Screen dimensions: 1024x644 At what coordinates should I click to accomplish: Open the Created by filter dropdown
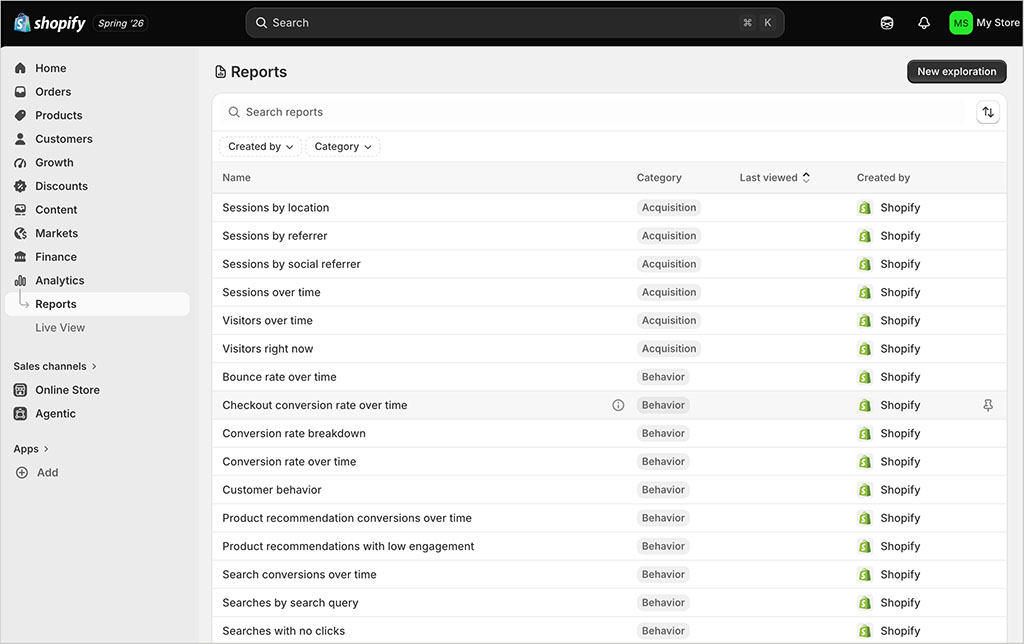(260, 146)
